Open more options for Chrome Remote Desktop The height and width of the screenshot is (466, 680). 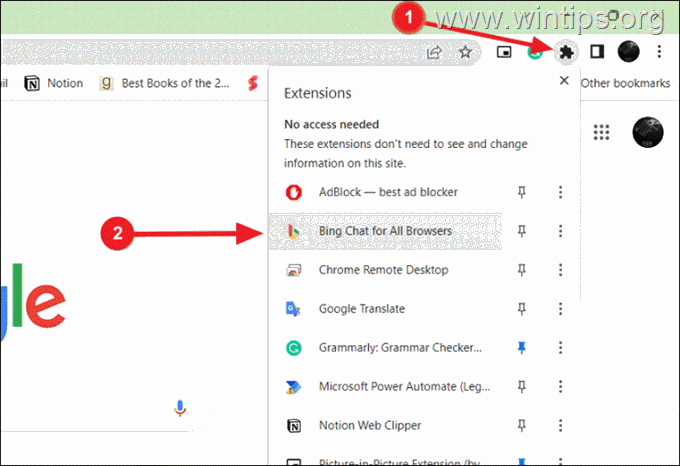pyautogui.click(x=560, y=270)
